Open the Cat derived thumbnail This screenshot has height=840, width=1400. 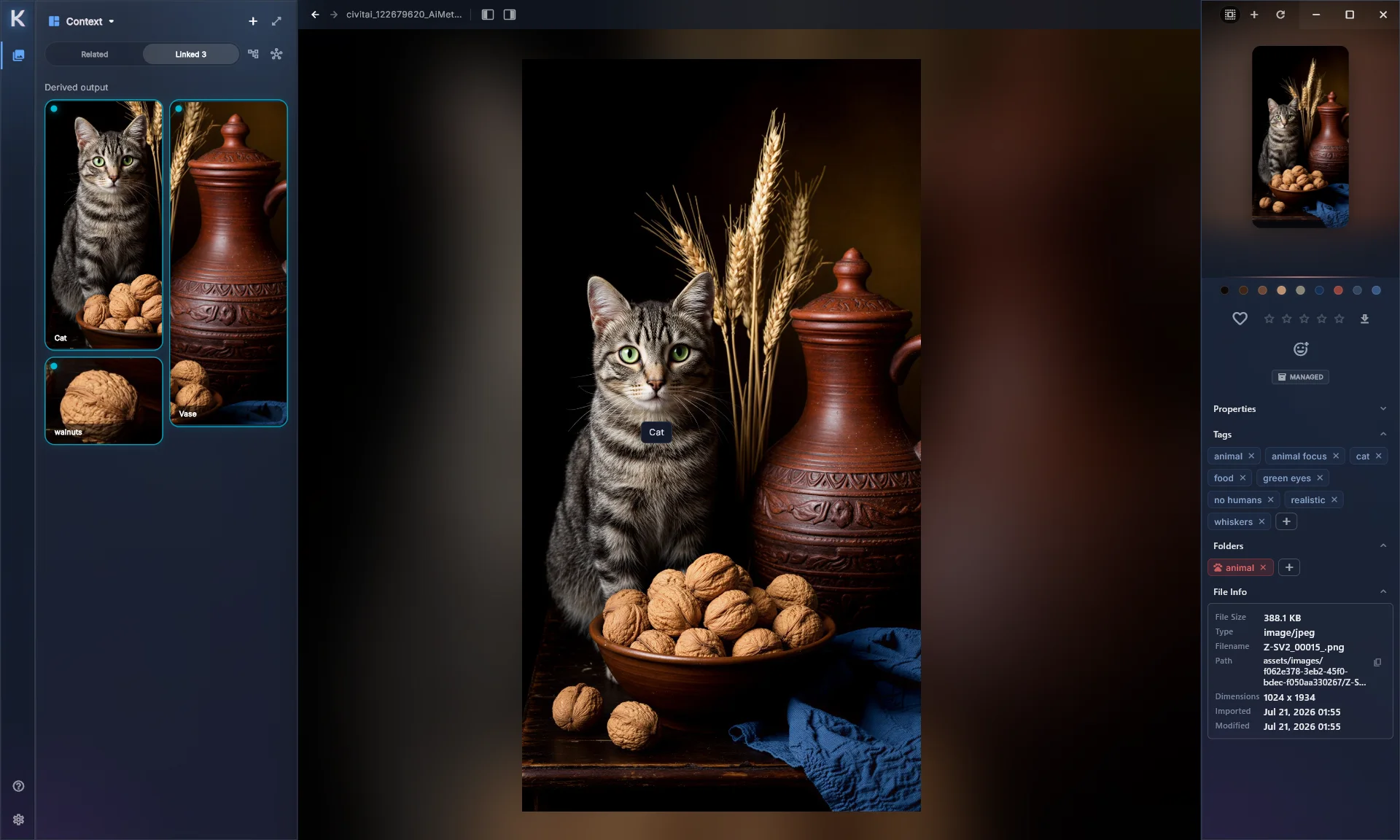(104, 225)
